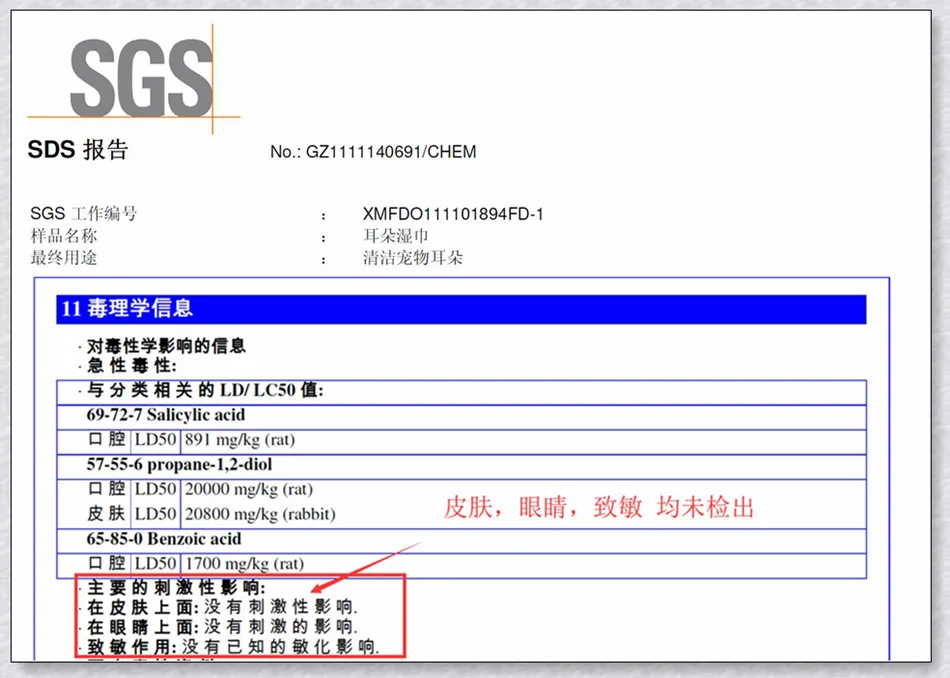The height and width of the screenshot is (678, 950).
Task: Select report number 'No.: GZ1111140691/CHEM'
Action: coord(373,151)
